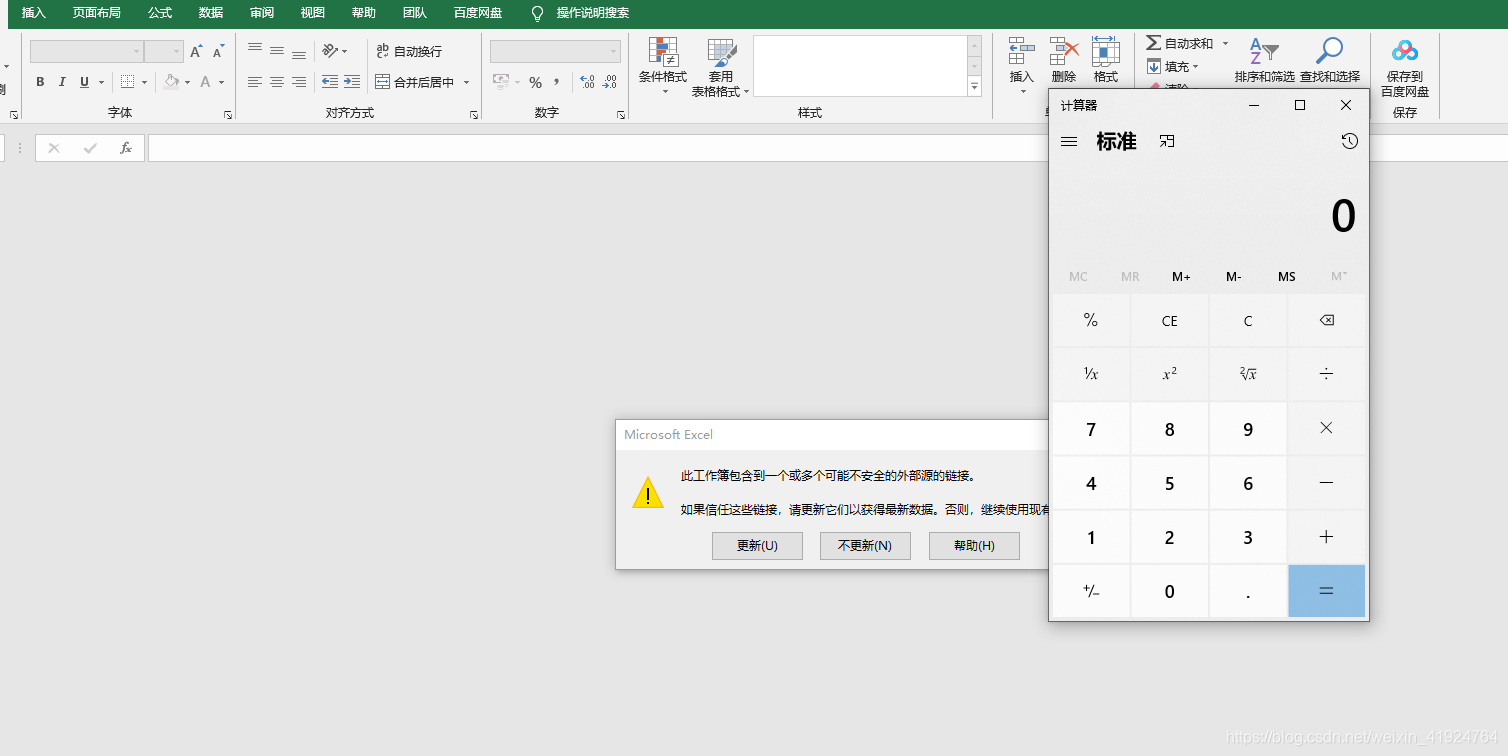
Task: Click the comma style icon
Action: coord(556,82)
